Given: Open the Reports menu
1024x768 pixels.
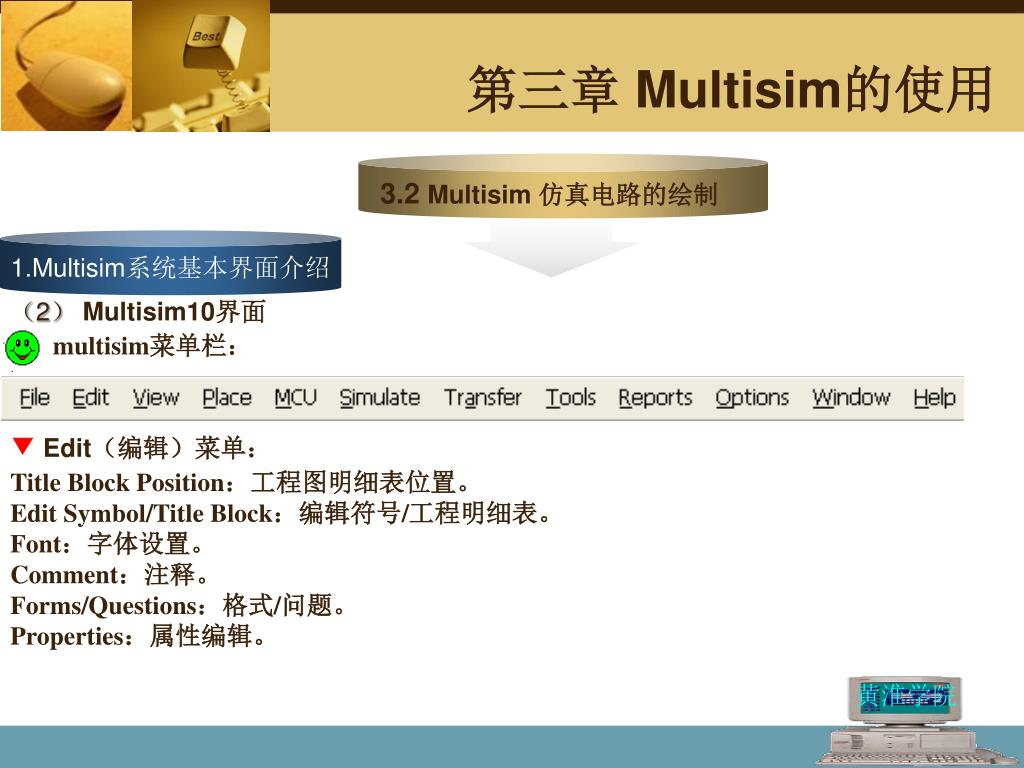Looking at the screenshot, I should pos(655,397).
